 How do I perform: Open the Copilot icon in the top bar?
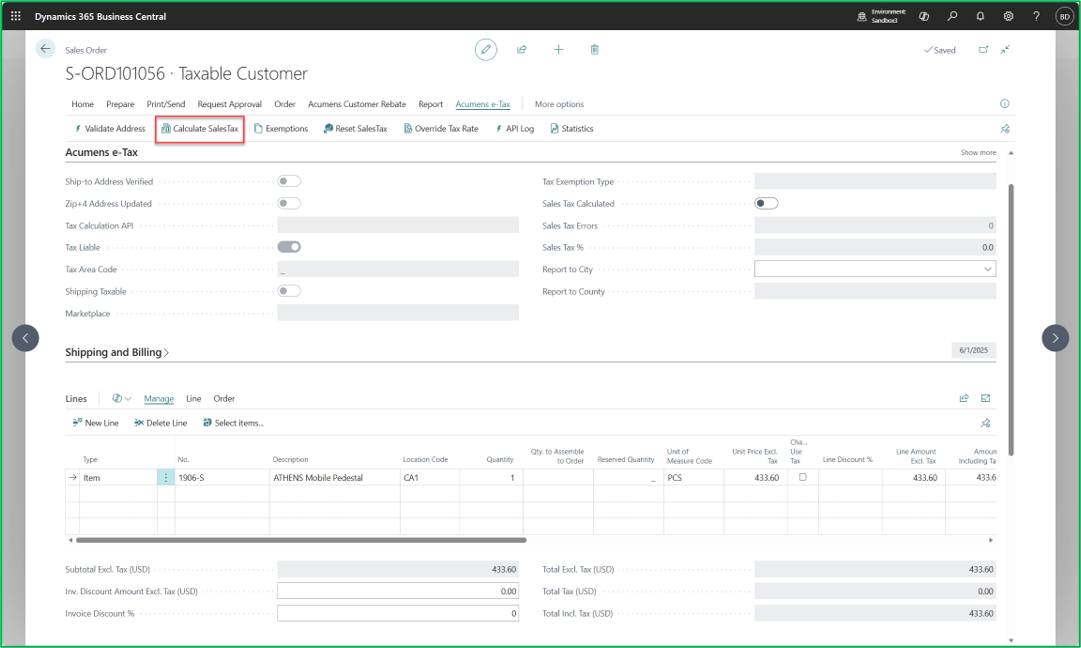click(924, 16)
